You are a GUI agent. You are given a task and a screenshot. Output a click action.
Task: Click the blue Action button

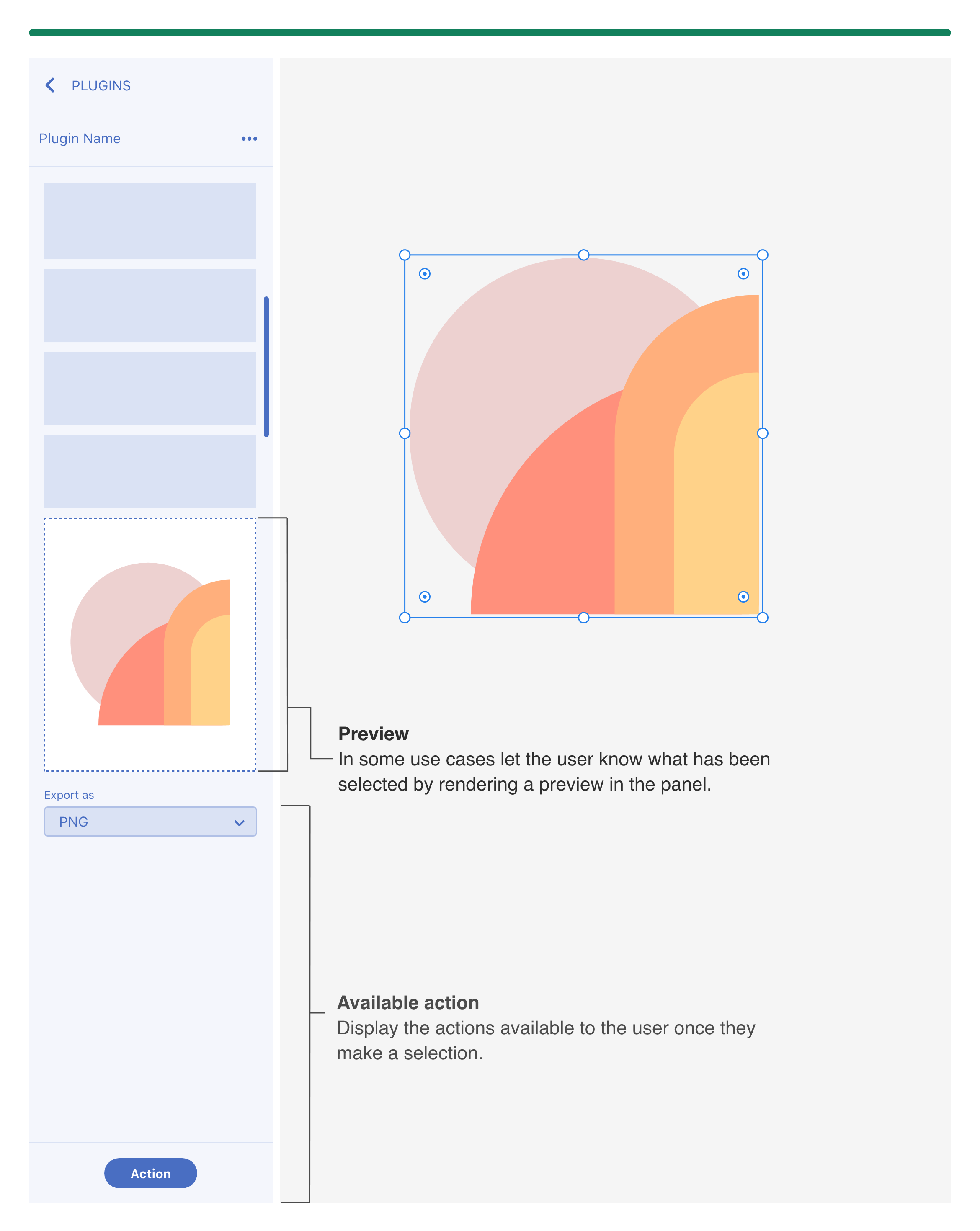click(151, 1173)
